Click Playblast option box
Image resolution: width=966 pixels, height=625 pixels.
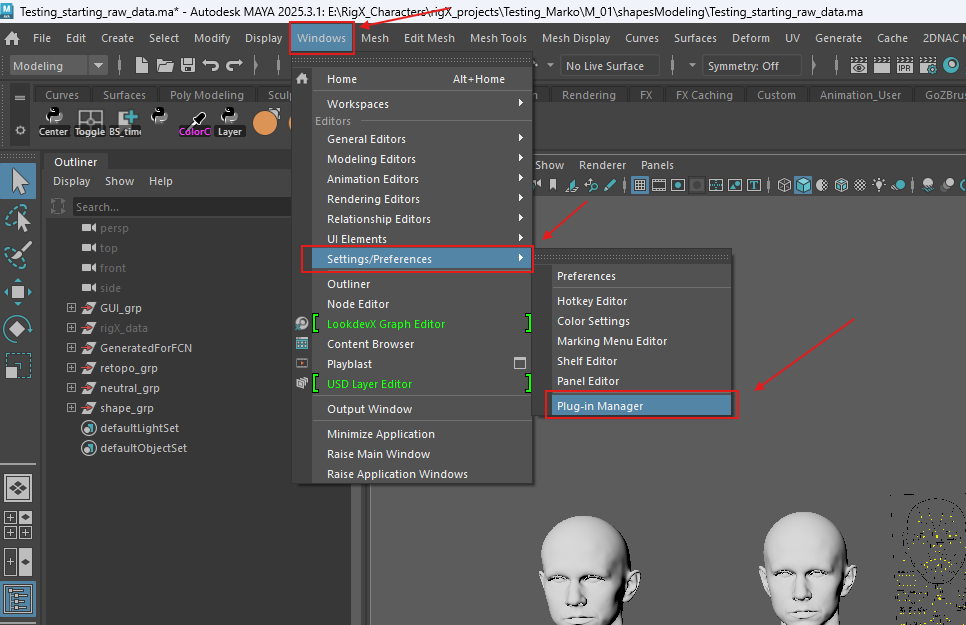point(519,364)
